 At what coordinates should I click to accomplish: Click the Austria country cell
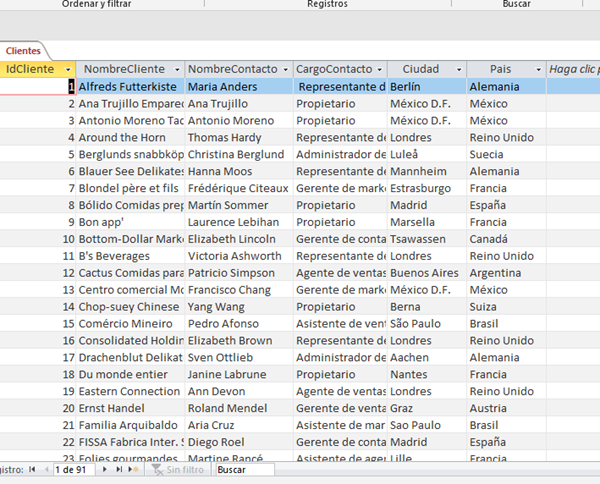click(506, 408)
